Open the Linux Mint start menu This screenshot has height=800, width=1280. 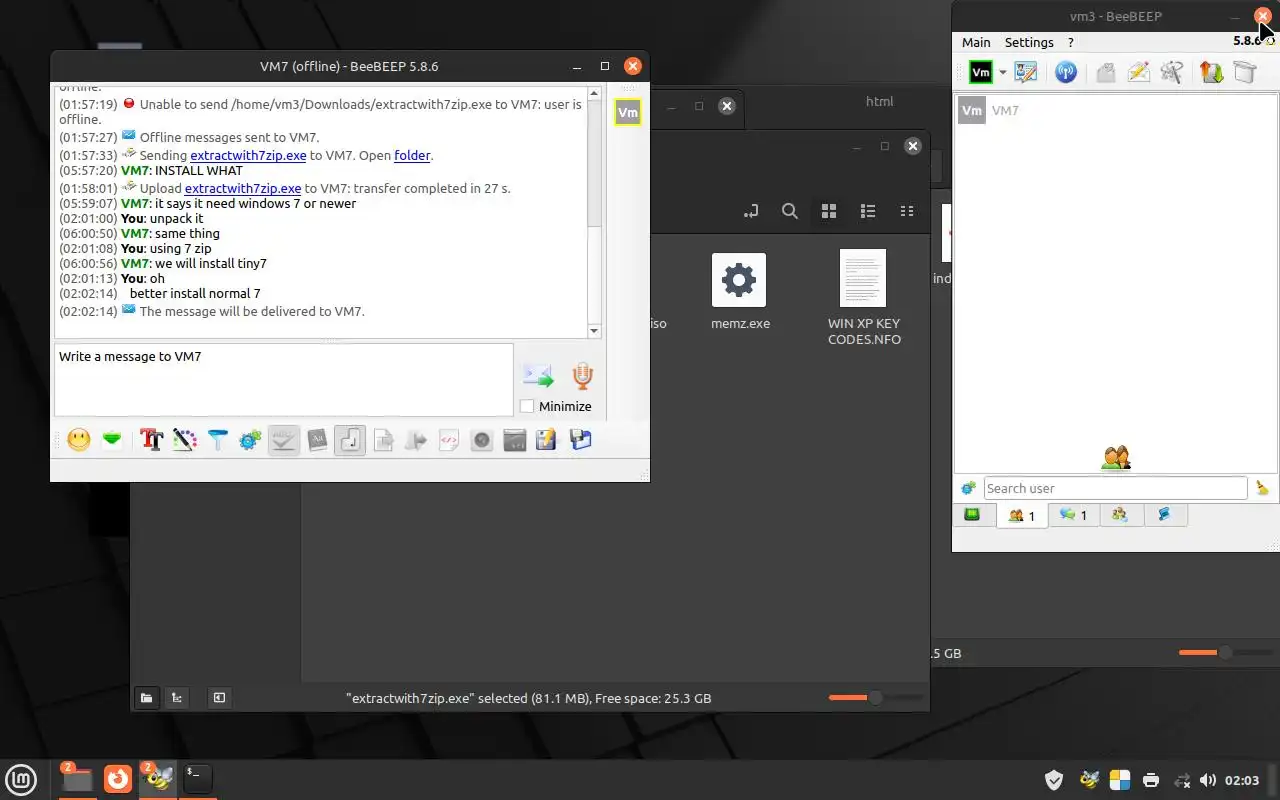[x=21, y=778]
